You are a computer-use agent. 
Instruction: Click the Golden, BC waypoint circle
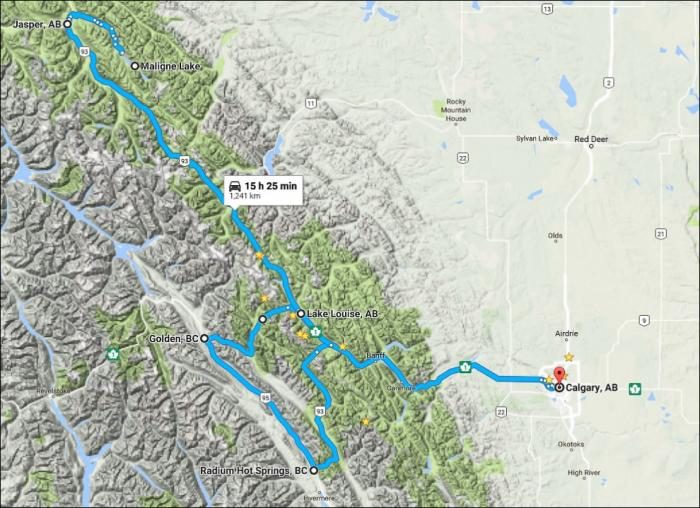204,338
